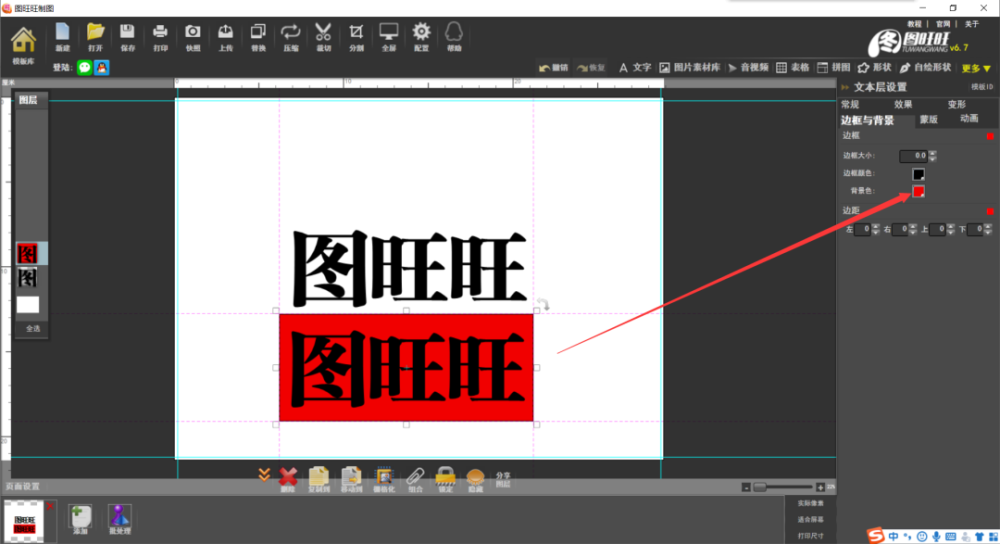Collapse the layer toolbar double chevron
Viewport: 1000px width, 544px height.
point(264,475)
